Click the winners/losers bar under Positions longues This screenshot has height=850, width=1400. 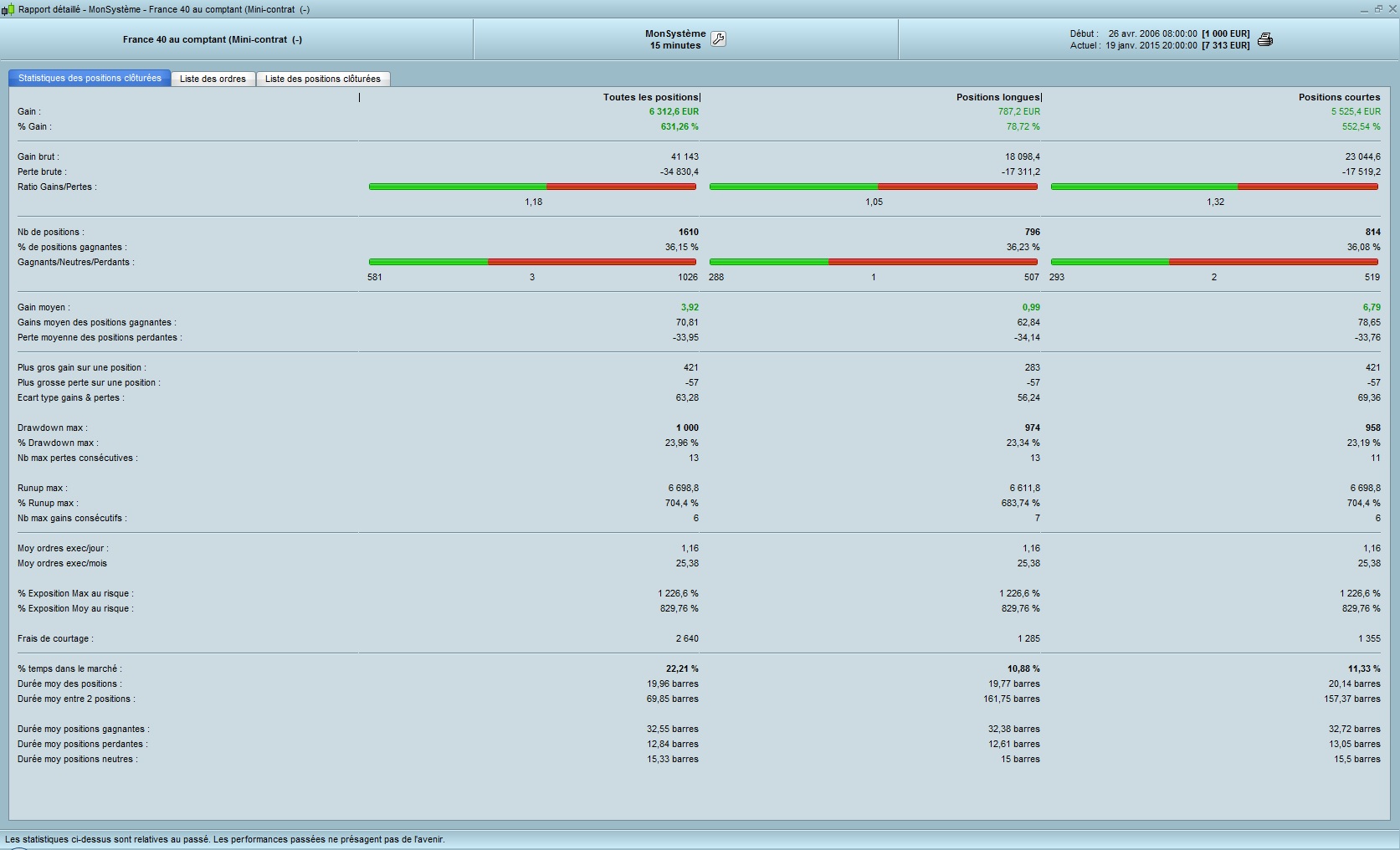873,262
